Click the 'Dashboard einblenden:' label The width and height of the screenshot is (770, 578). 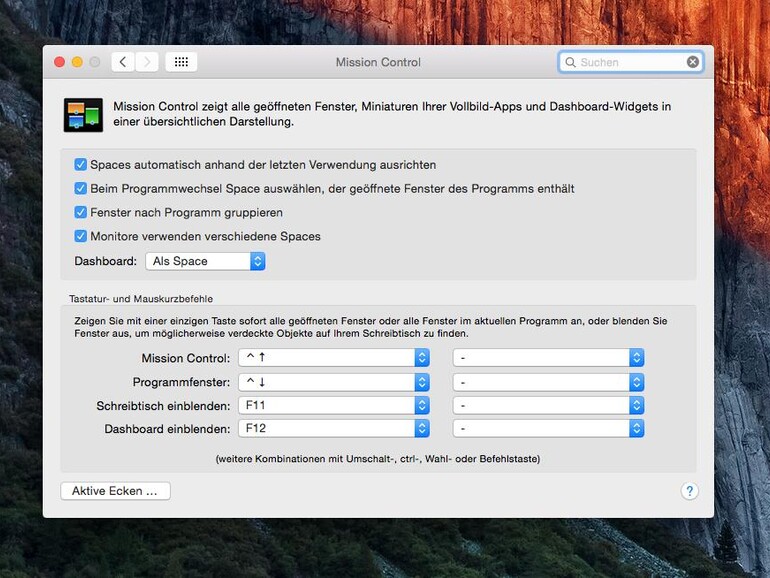[x=167, y=429]
